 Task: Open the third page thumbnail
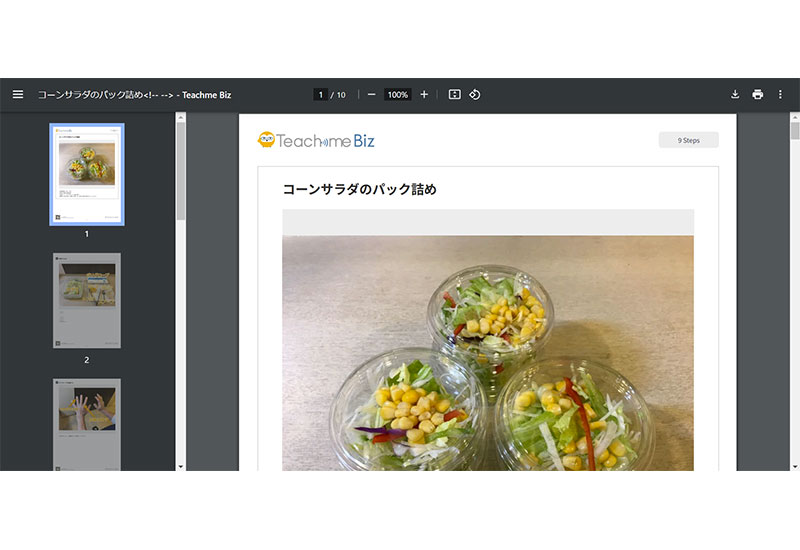pyautogui.click(x=87, y=423)
